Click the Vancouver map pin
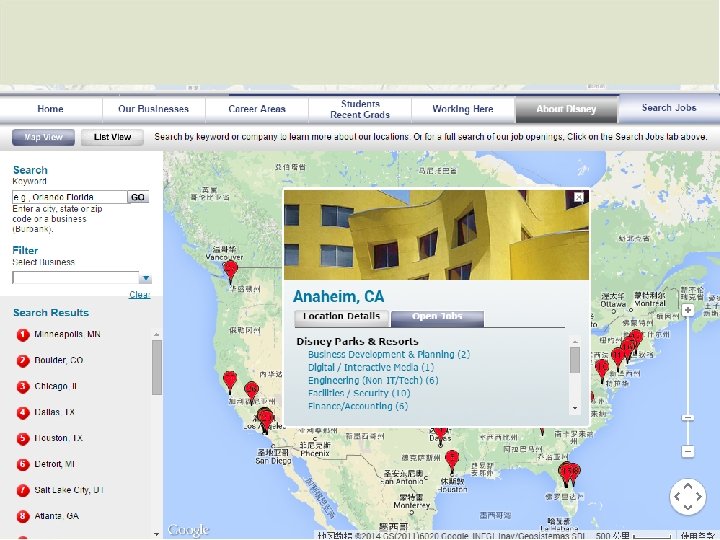 [x=231, y=272]
